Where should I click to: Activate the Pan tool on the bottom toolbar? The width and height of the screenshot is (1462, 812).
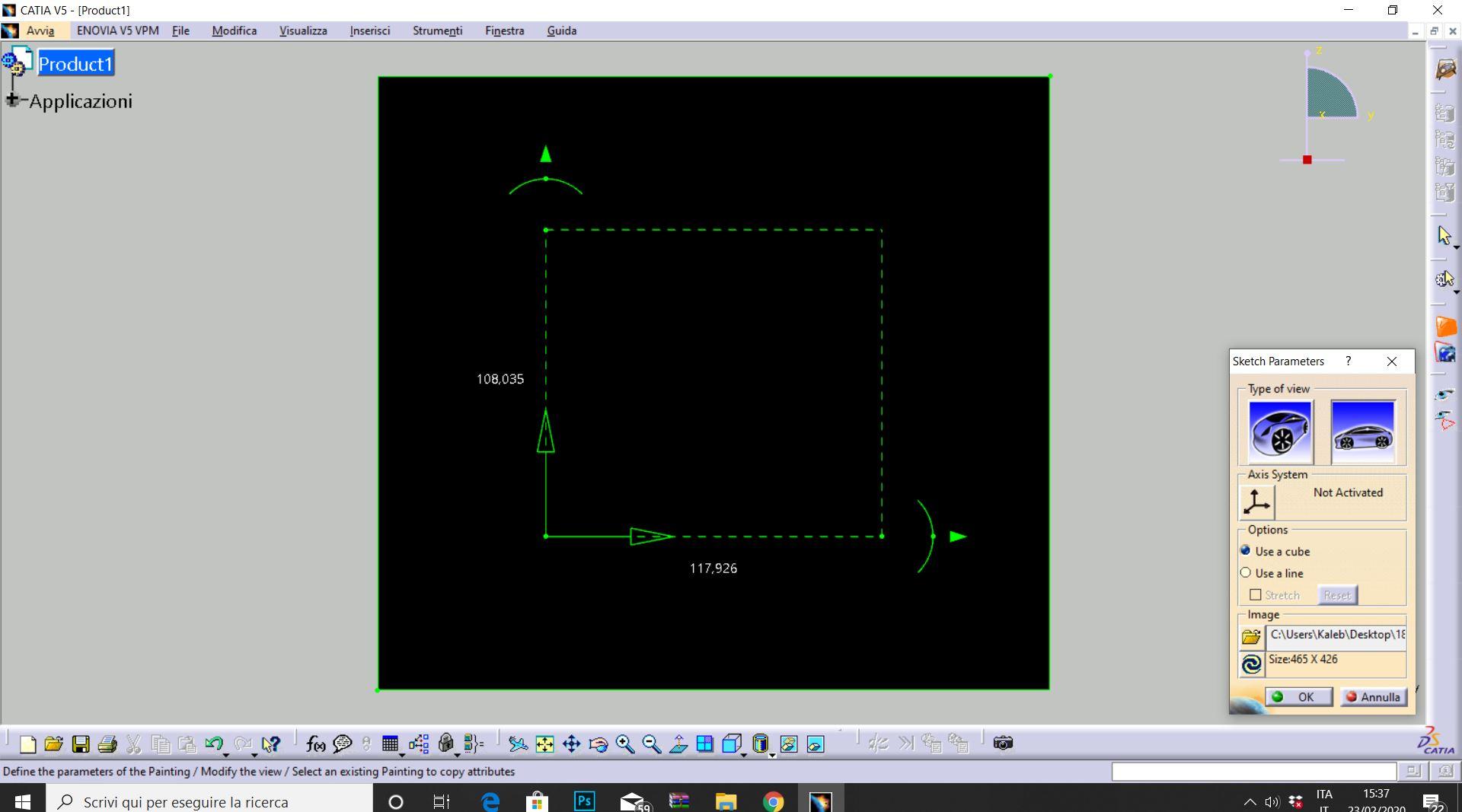[x=571, y=744]
